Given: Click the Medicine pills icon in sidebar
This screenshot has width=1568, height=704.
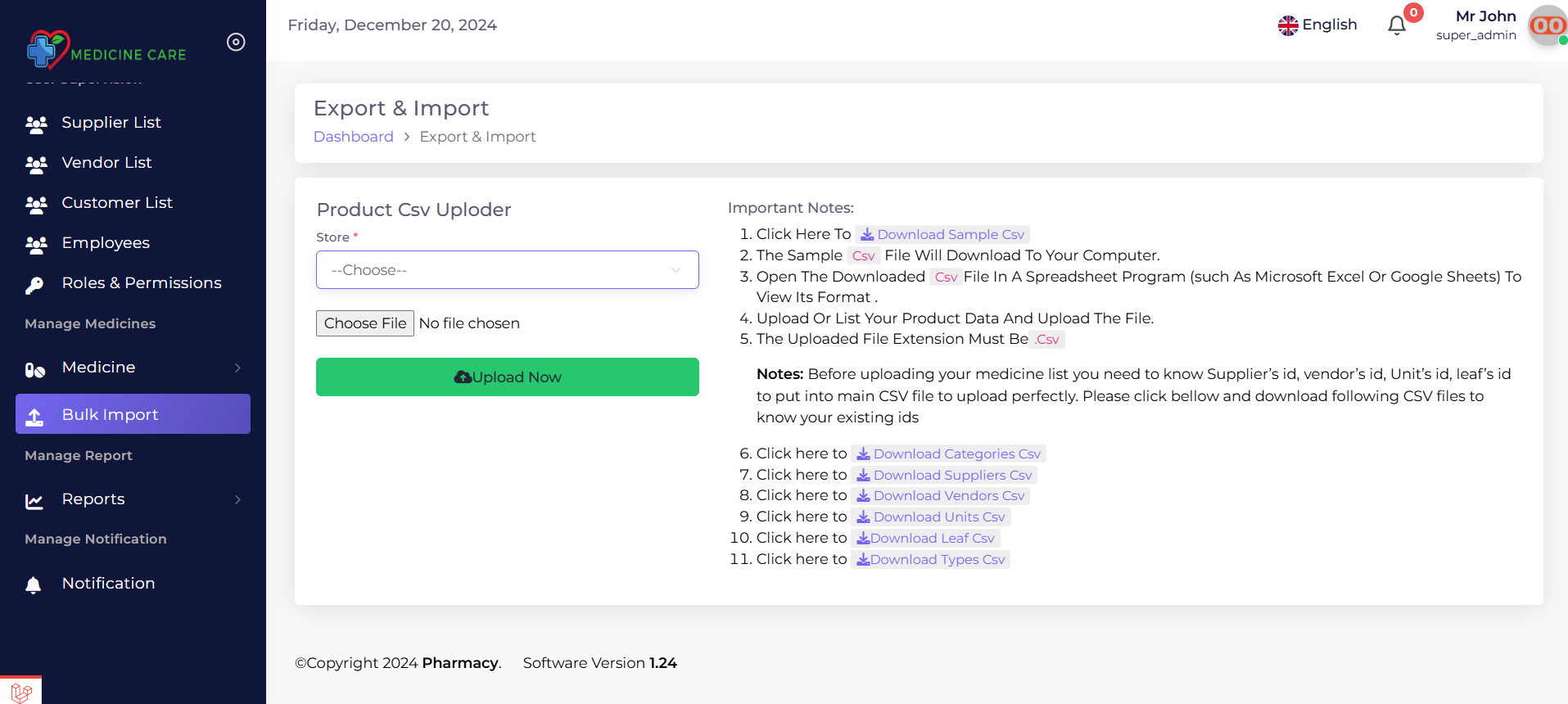Looking at the screenshot, I should tap(34, 369).
